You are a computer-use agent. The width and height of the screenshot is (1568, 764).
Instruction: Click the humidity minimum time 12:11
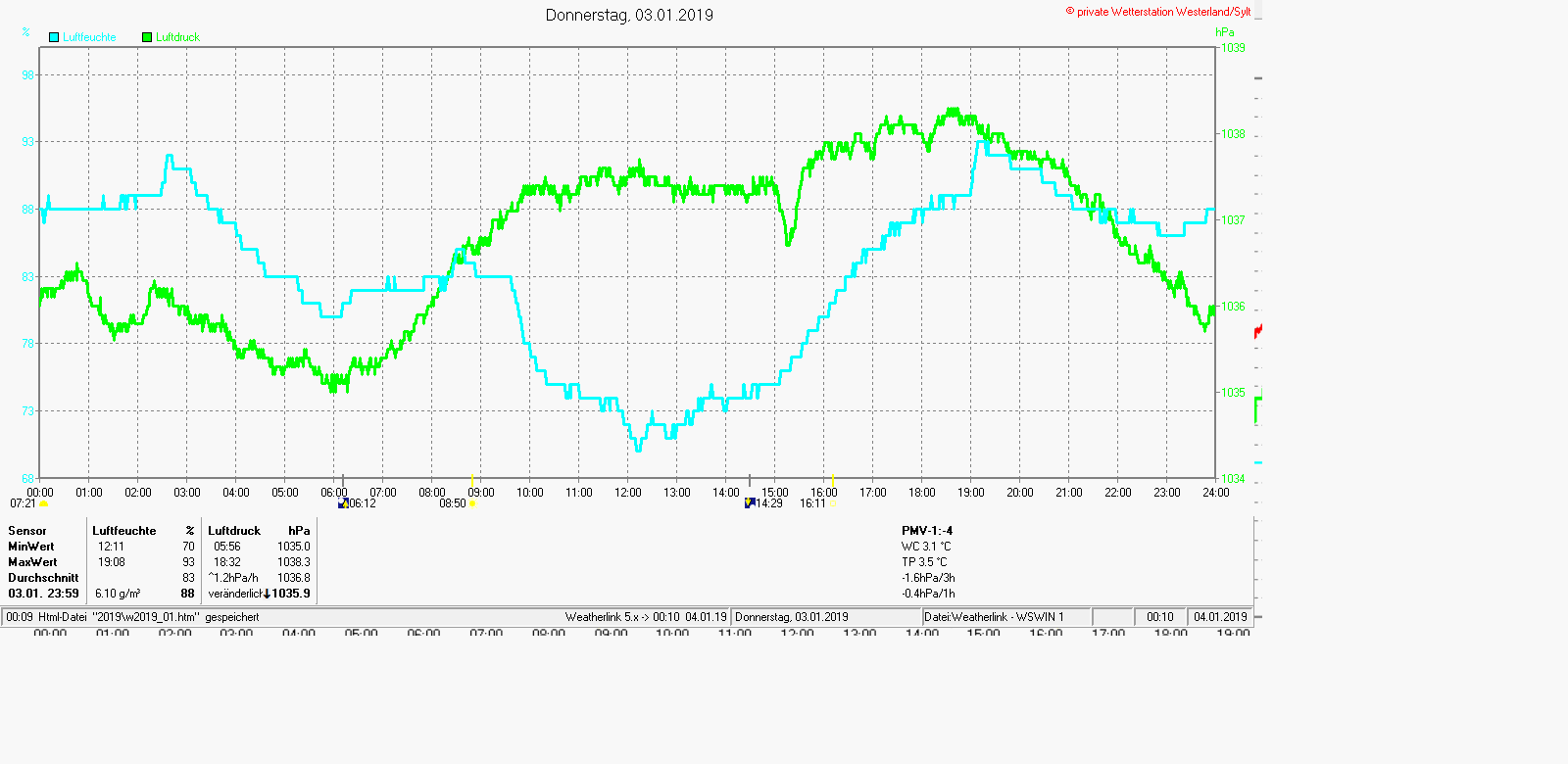point(111,547)
